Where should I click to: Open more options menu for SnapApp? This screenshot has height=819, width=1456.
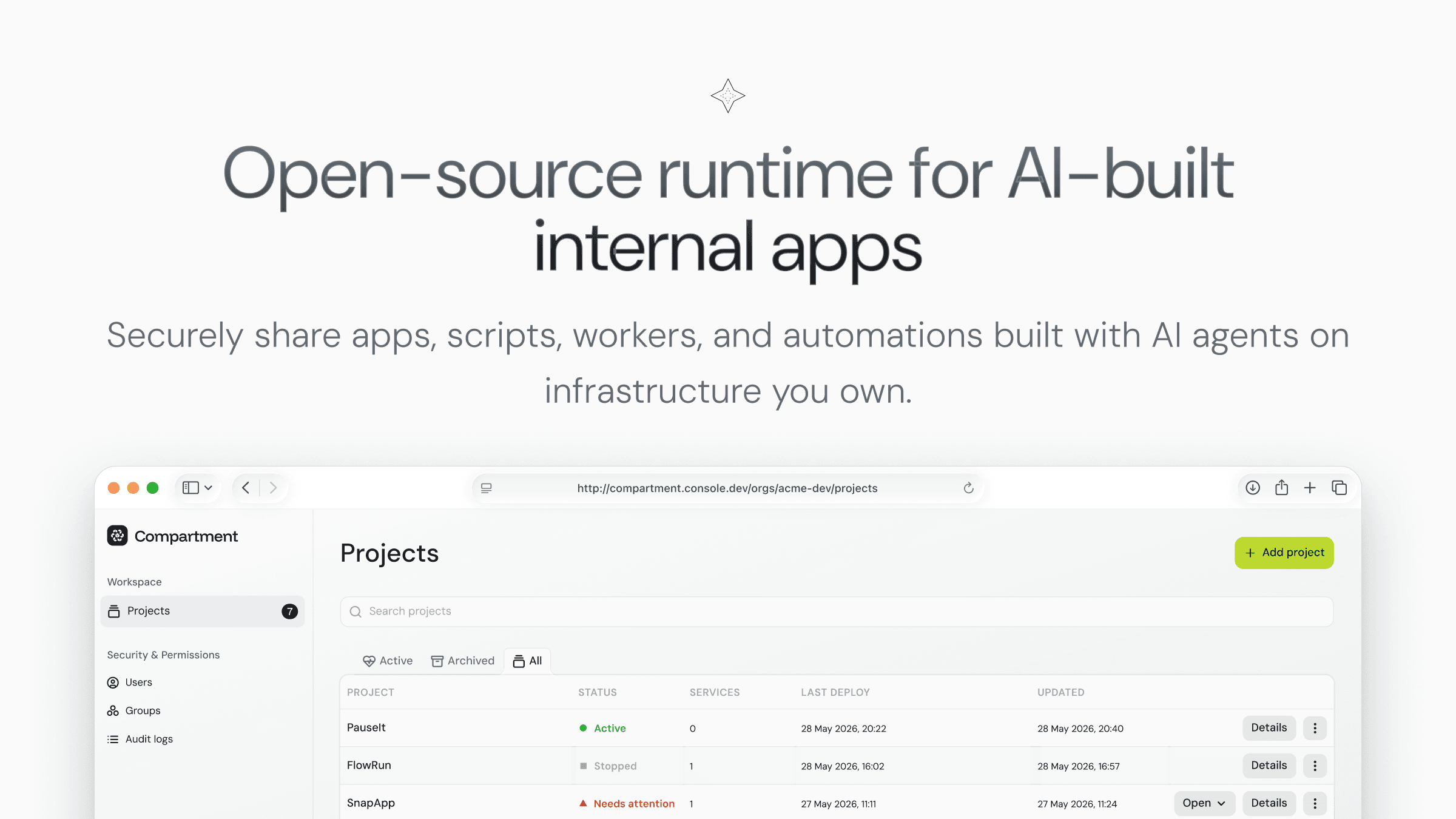[x=1315, y=803]
